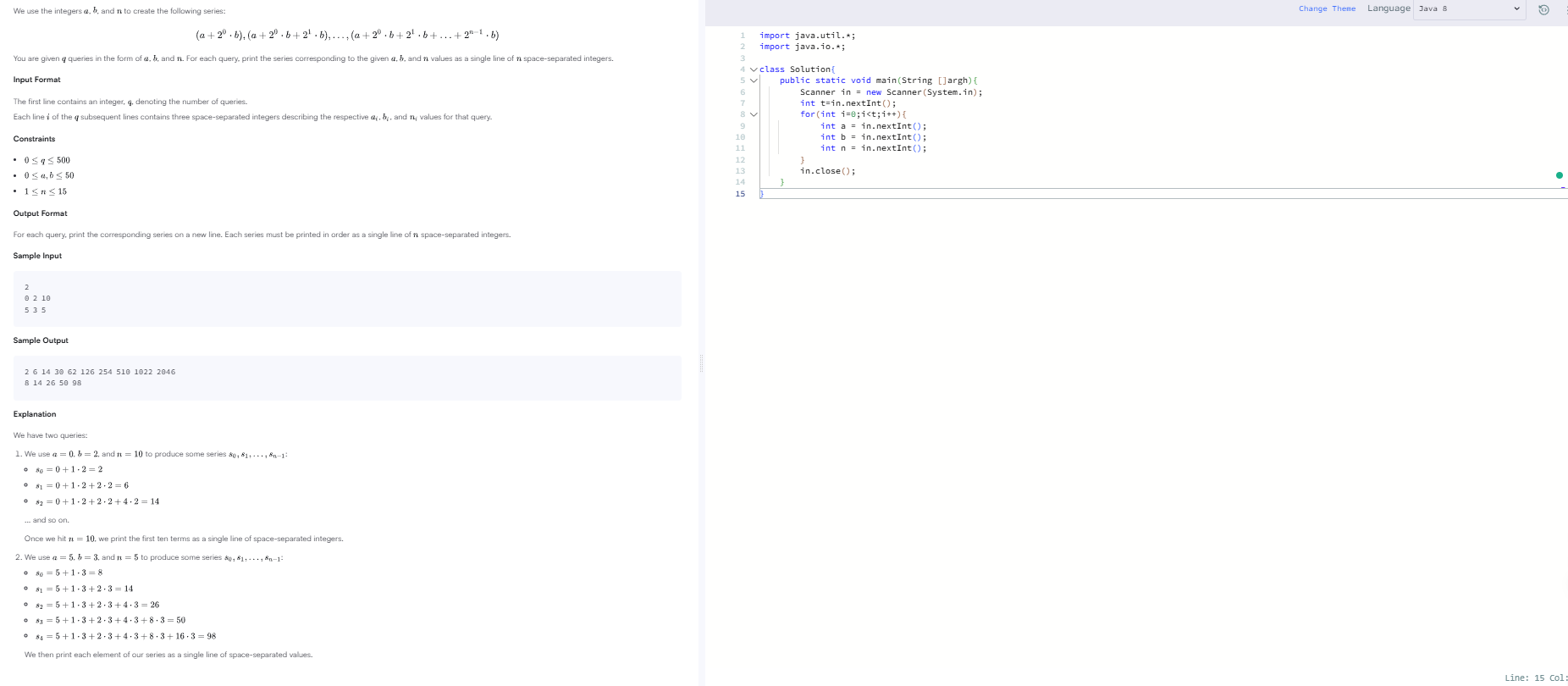Screen dimensions: 1568x686
Task: Open the Java 8 language dropdown
Action: (1469, 8)
